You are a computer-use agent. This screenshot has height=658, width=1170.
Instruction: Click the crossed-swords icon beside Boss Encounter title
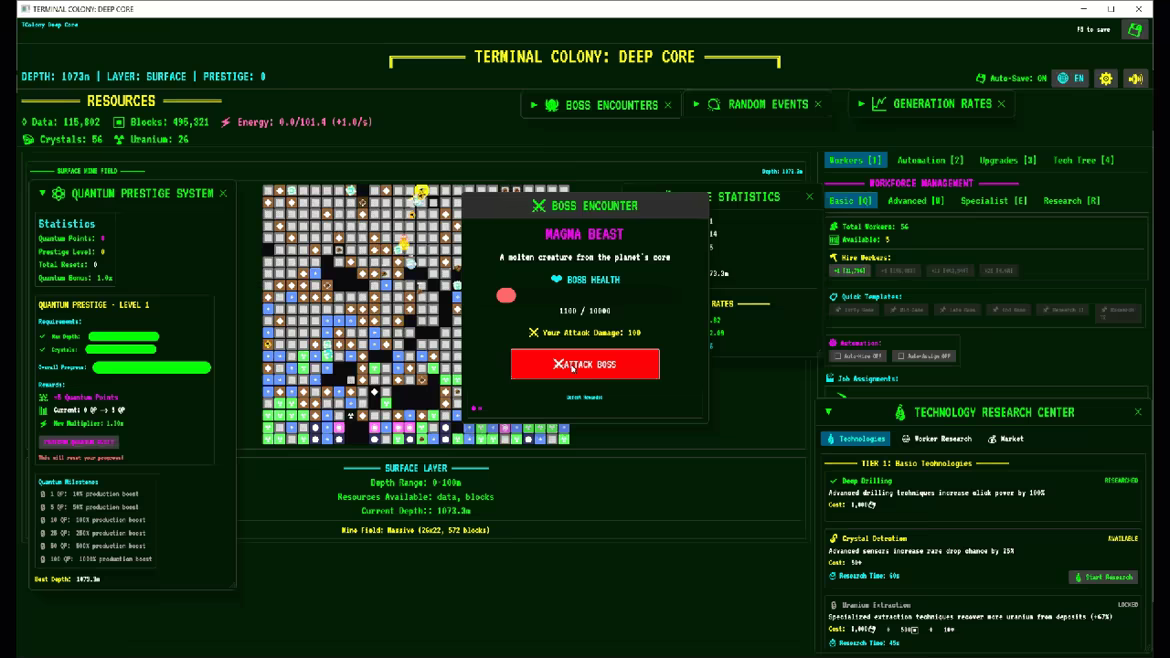point(539,206)
